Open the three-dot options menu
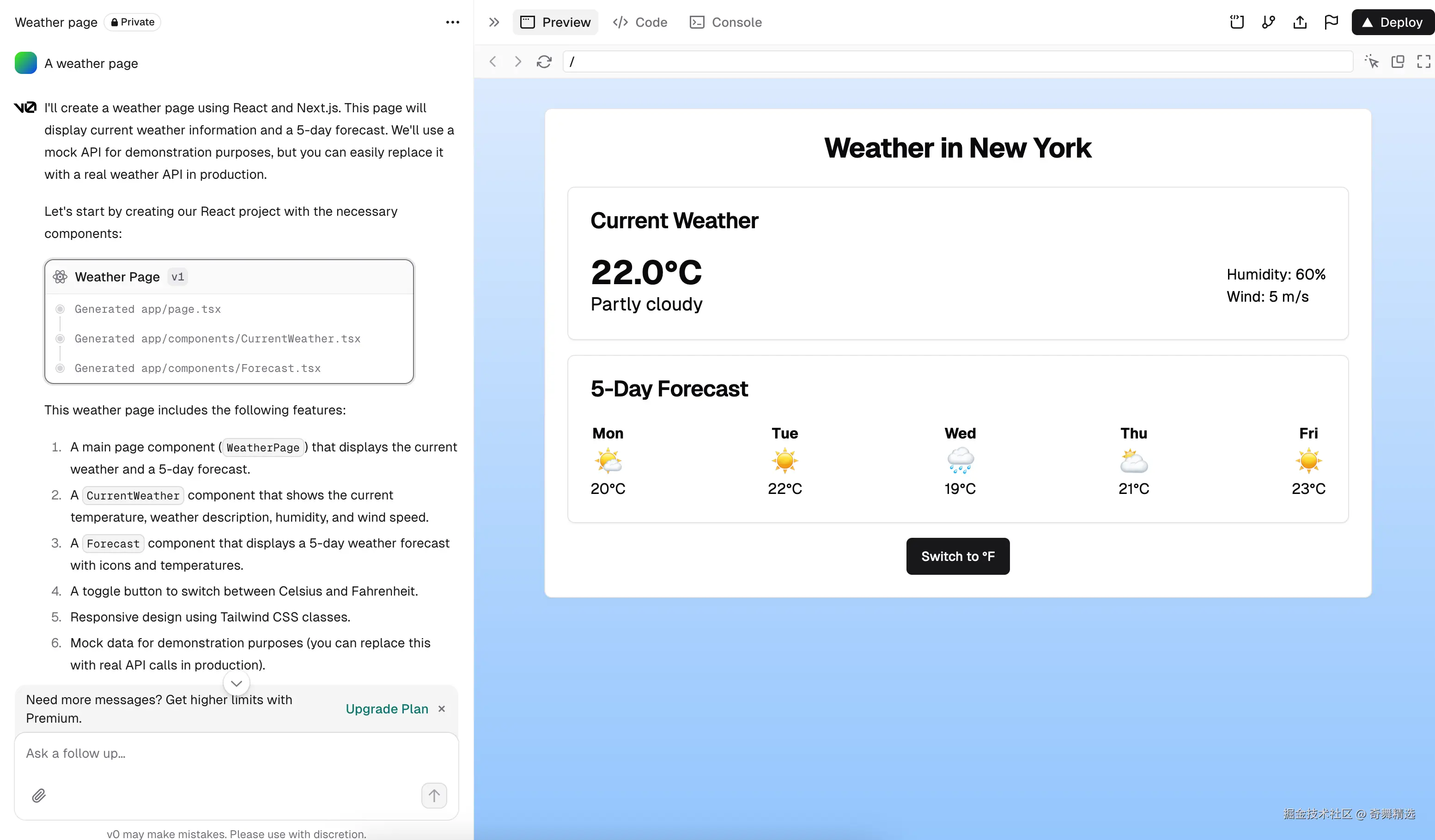The height and width of the screenshot is (840, 1435). 452,22
